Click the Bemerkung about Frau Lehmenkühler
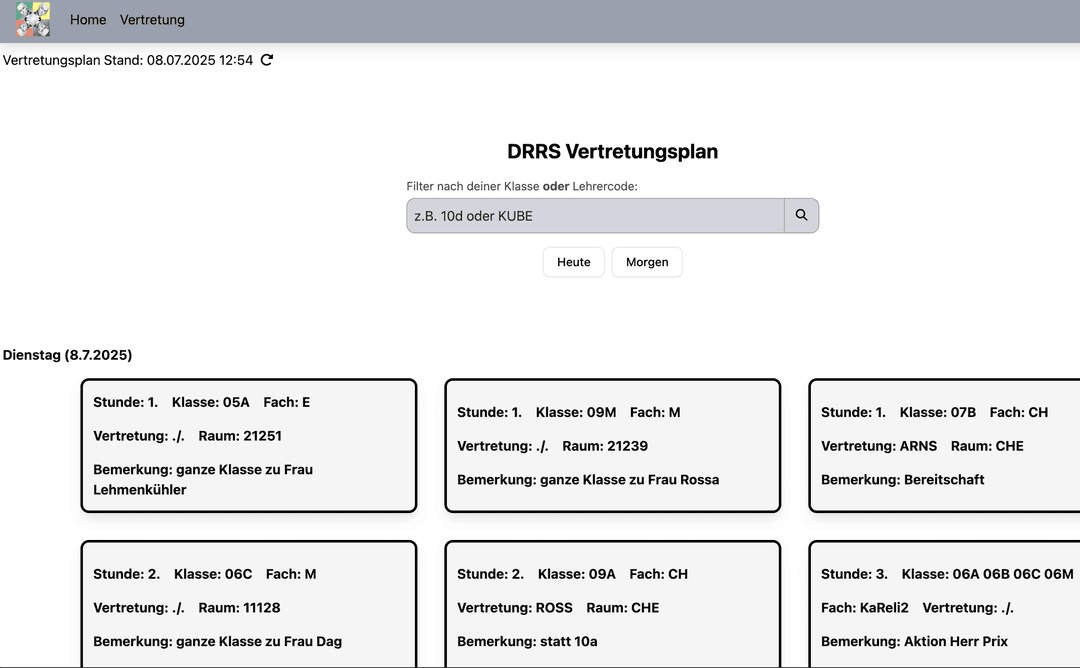This screenshot has width=1080, height=668. click(x=203, y=477)
